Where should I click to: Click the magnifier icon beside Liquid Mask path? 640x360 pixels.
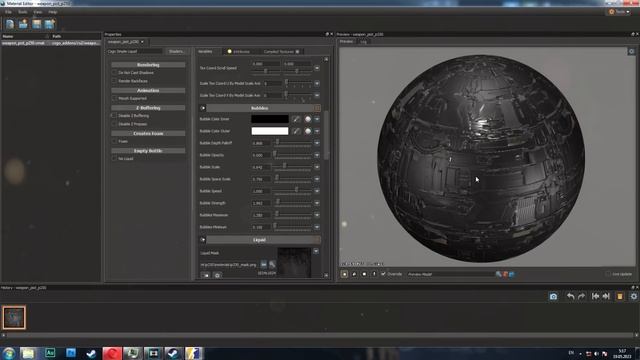tap(272, 264)
